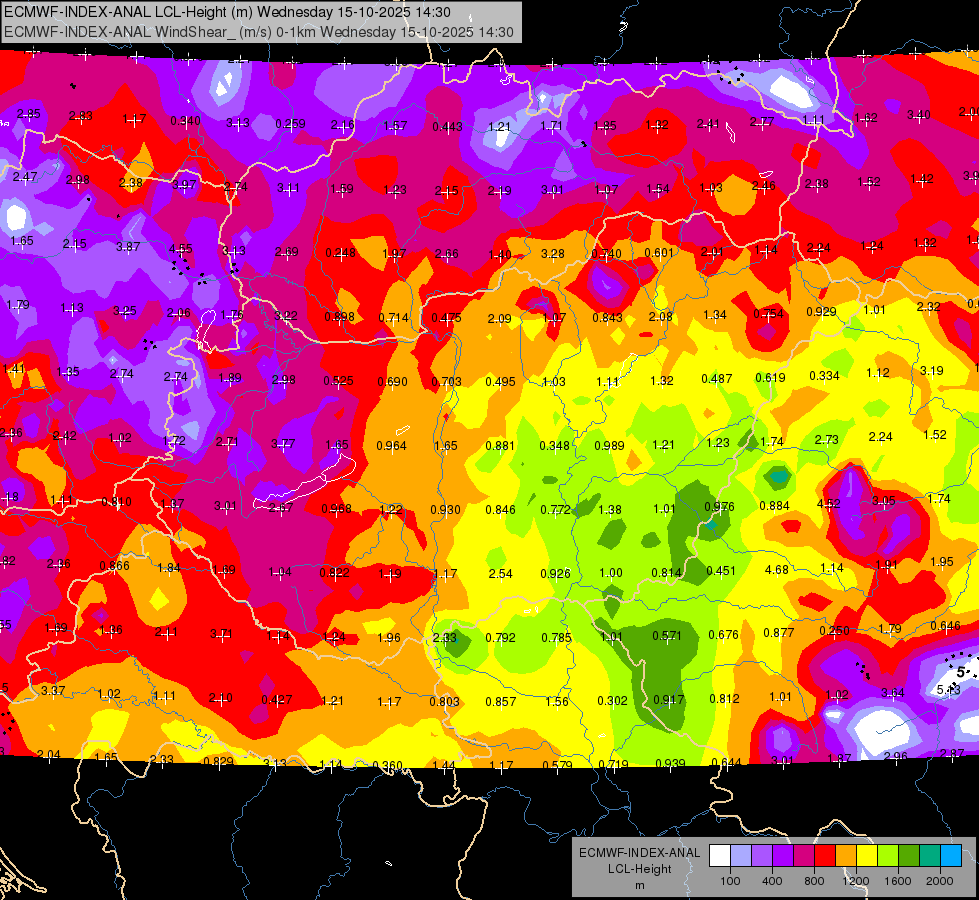Select the legend label LCL-Height
This screenshot has height=900, width=979.
tap(640, 869)
